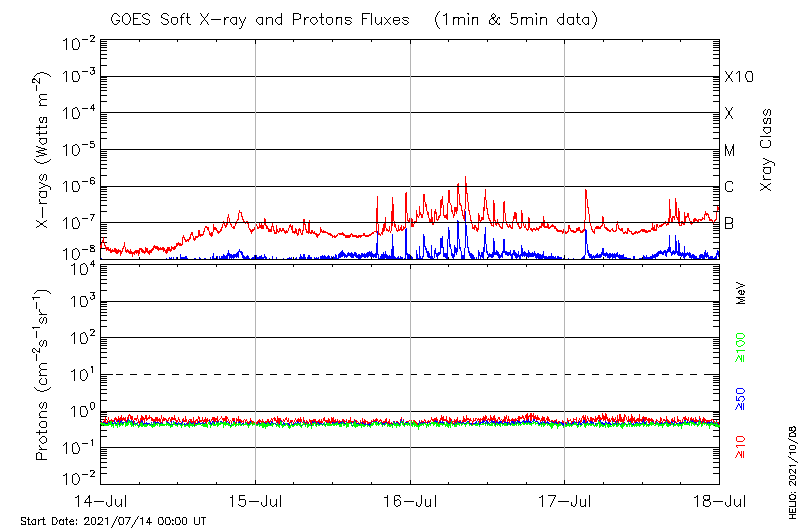Click the Protons y-axis label
The image size is (800, 530).
click(x=47, y=375)
